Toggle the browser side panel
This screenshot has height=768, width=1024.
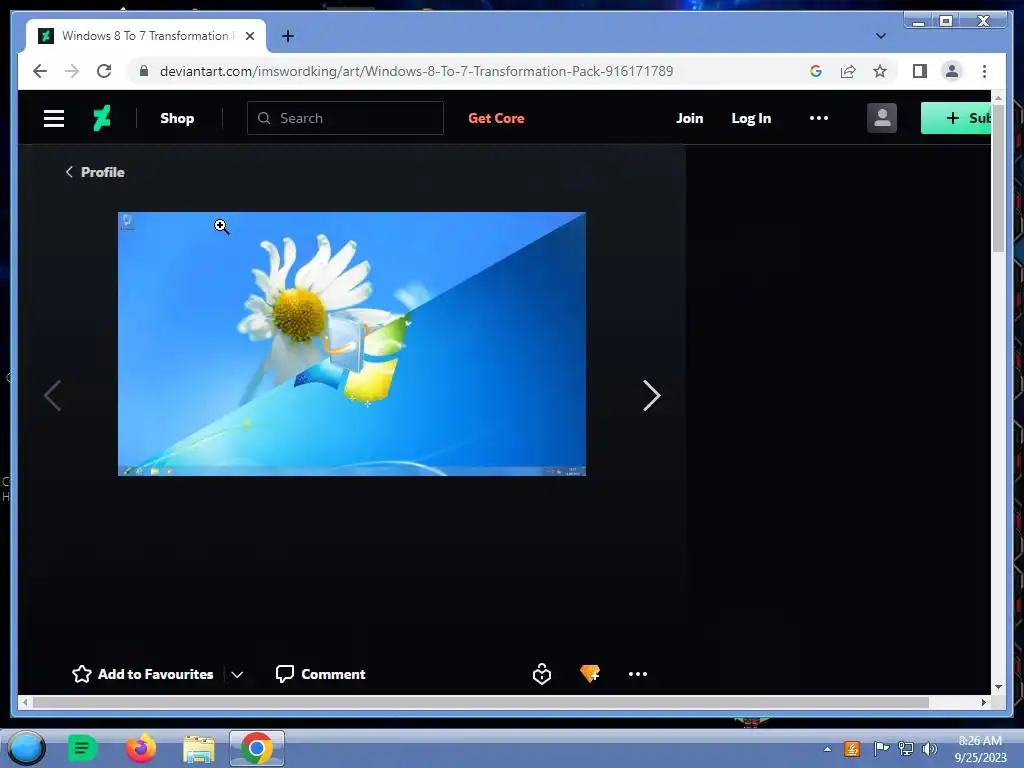tap(920, 71)
